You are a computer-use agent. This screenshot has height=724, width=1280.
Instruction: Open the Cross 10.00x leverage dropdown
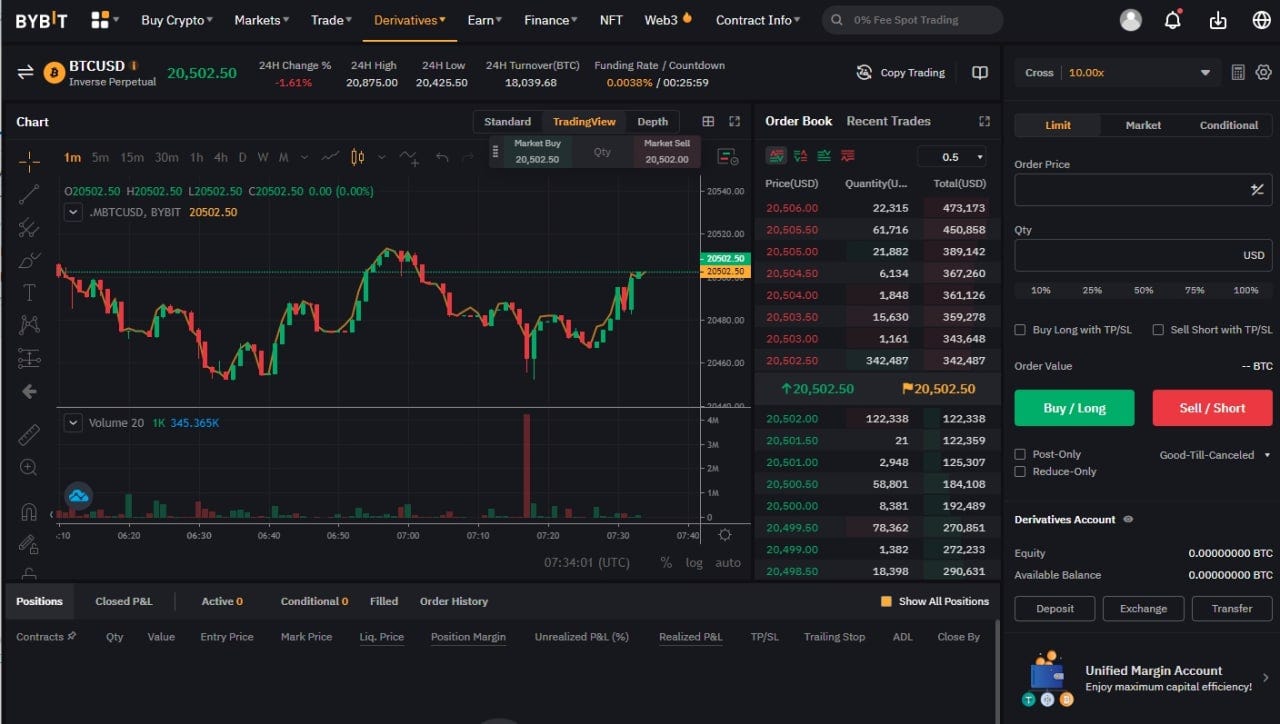[x=1118, y=72]
